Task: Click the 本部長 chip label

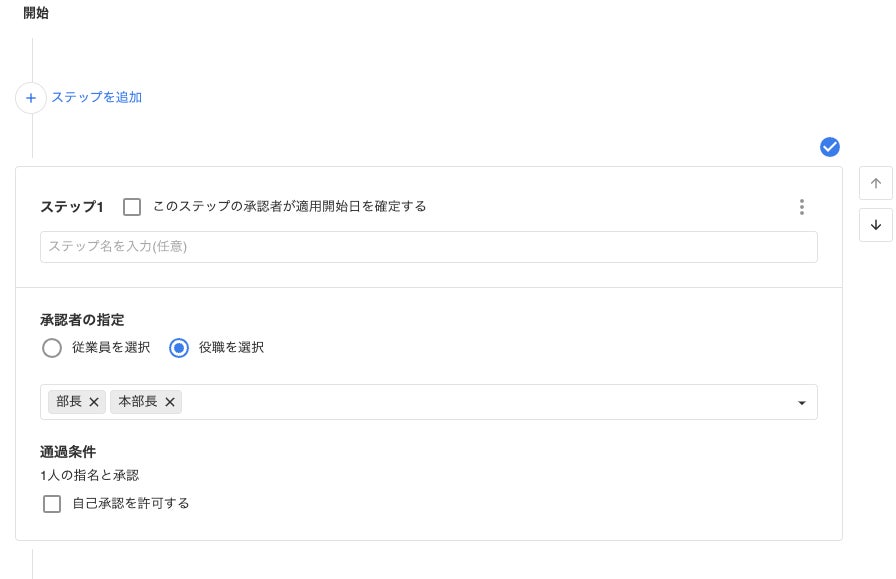Action: pyautogui.click(x=138, y=402)
